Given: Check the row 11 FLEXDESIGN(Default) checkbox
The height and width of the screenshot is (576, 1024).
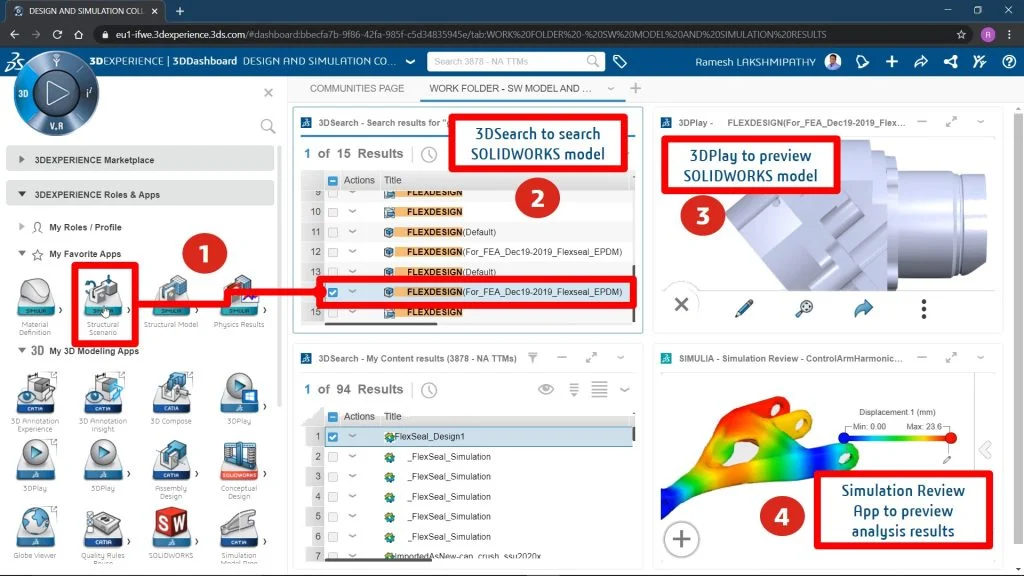Looking at the screenshot, I should click(x=333, y=232).
